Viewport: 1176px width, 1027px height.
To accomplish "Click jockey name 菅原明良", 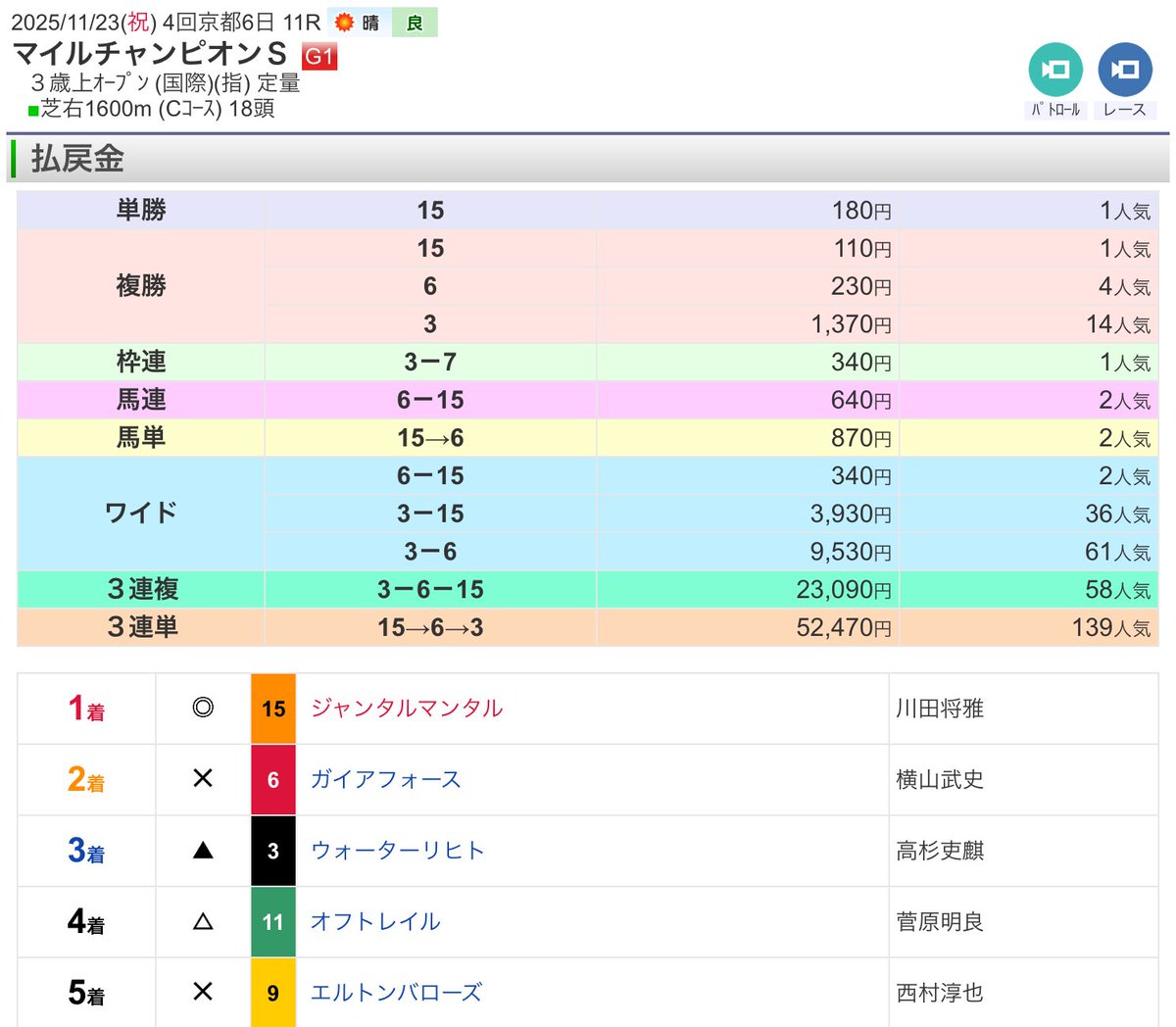I will tap(940, 922).
